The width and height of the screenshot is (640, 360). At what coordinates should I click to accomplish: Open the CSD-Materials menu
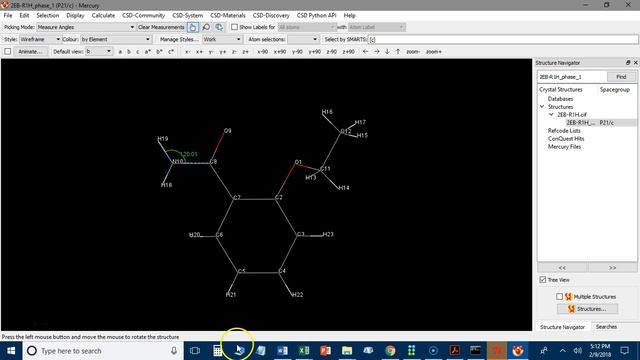228,15
